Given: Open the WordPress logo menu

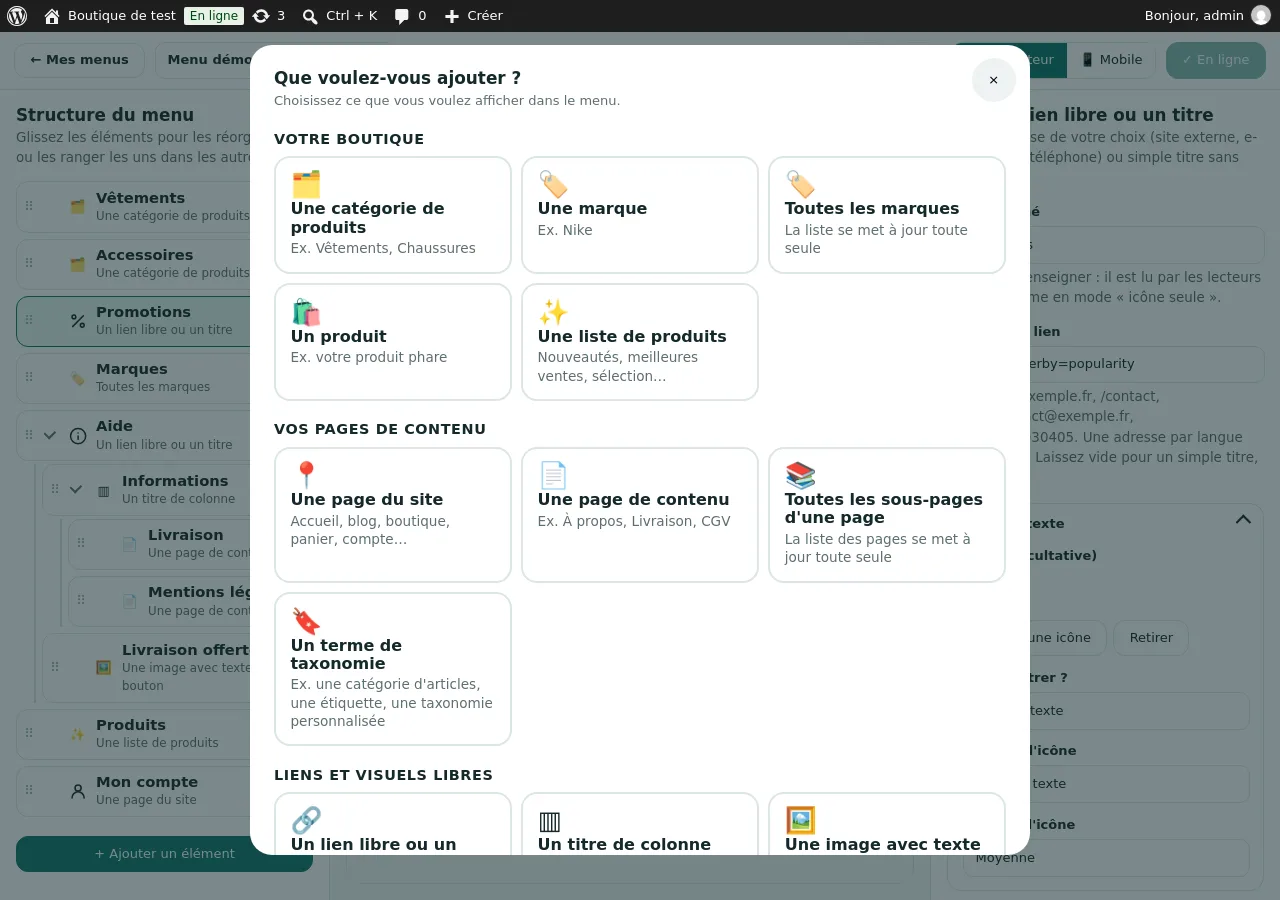Looking at the screenshot, I should 17,16.
